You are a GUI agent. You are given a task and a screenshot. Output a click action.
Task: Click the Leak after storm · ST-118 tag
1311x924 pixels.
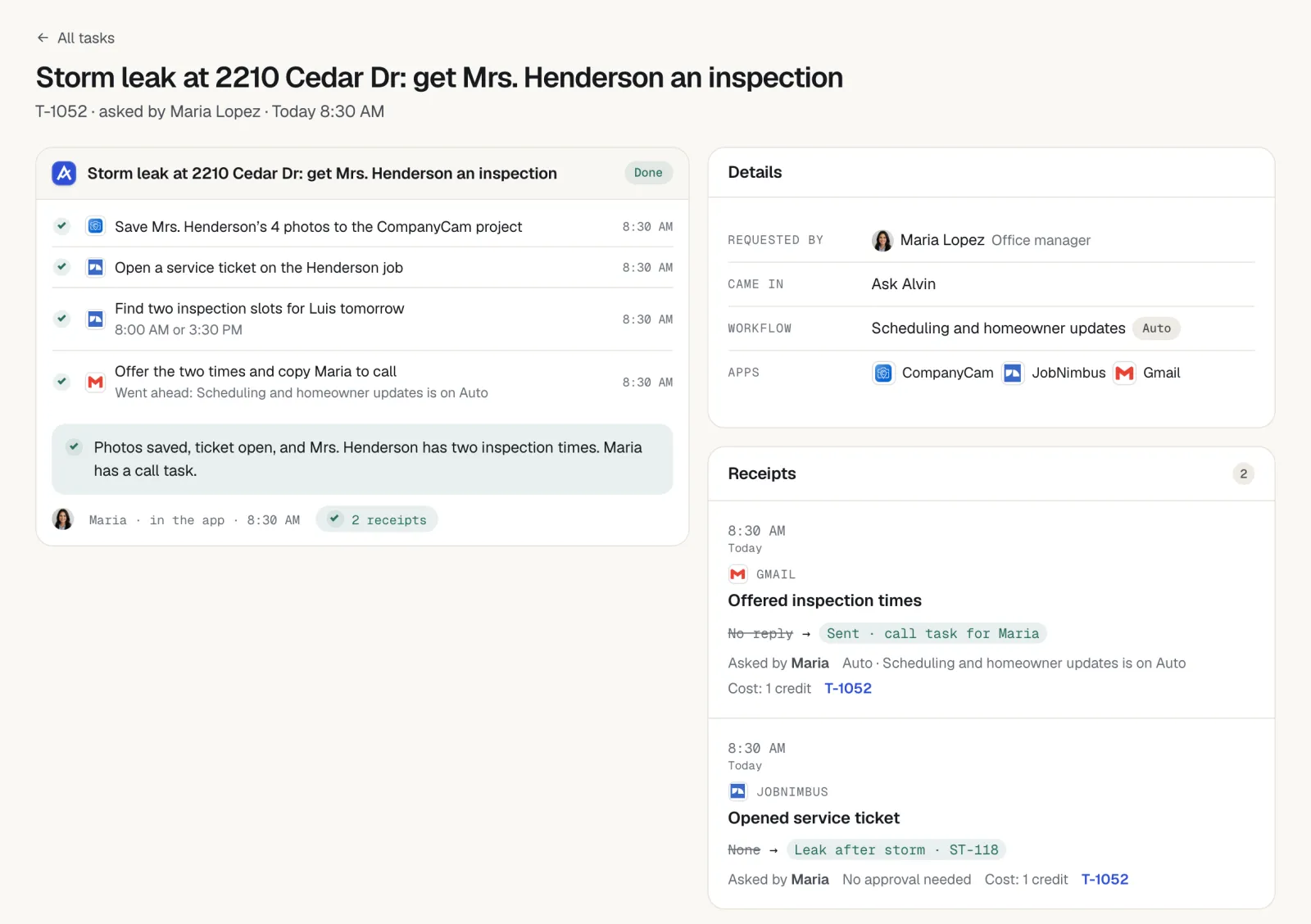tap(896, 849)
